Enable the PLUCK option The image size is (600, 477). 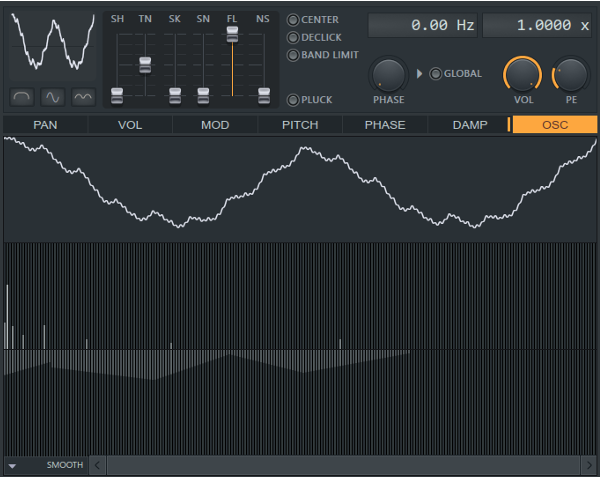click(x=293, y=100)
